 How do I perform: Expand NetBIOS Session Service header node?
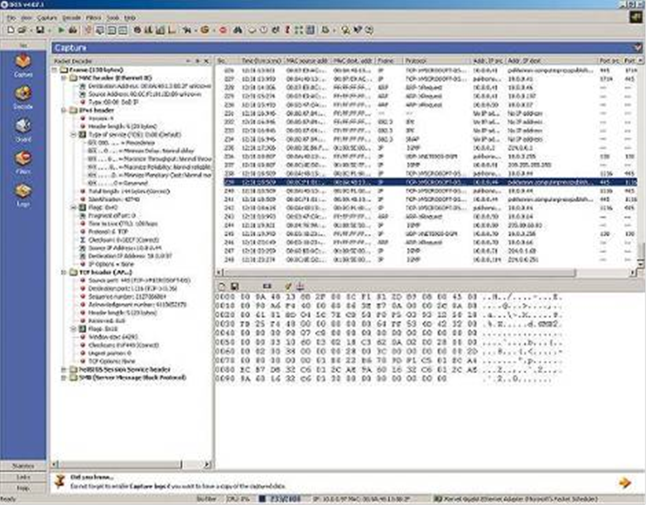pyautogui.click(x=64, y=369)
